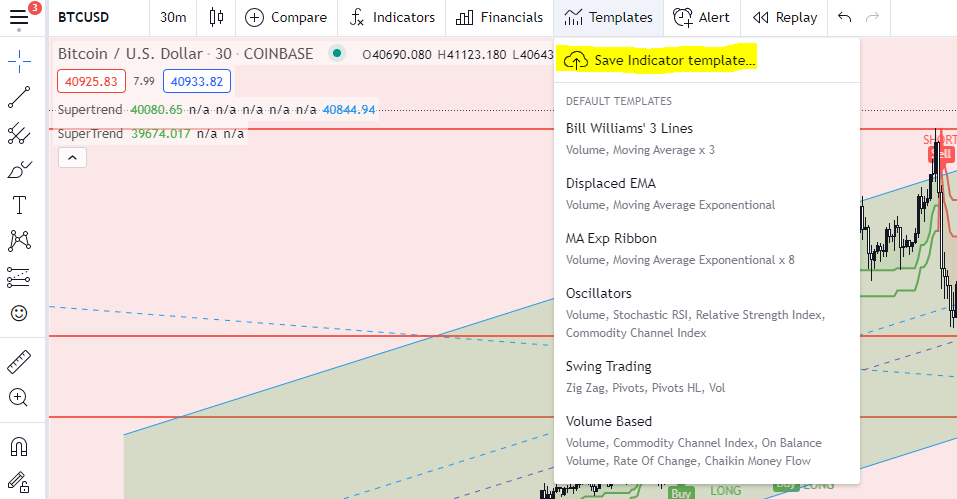
Task: Choose the pitchfork drawing tool
Action: click(19, 133)
